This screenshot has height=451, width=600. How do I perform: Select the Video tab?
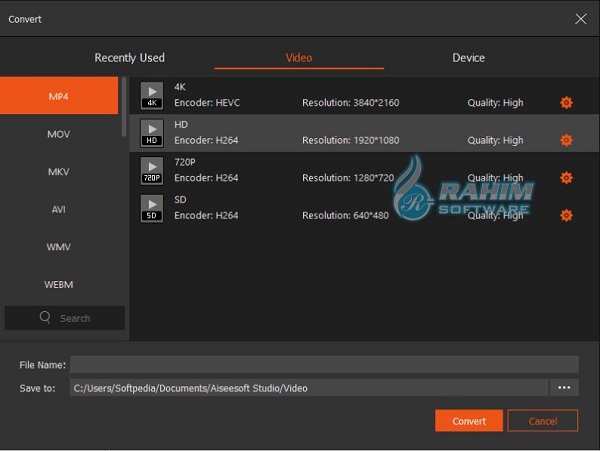click(299, 58)
